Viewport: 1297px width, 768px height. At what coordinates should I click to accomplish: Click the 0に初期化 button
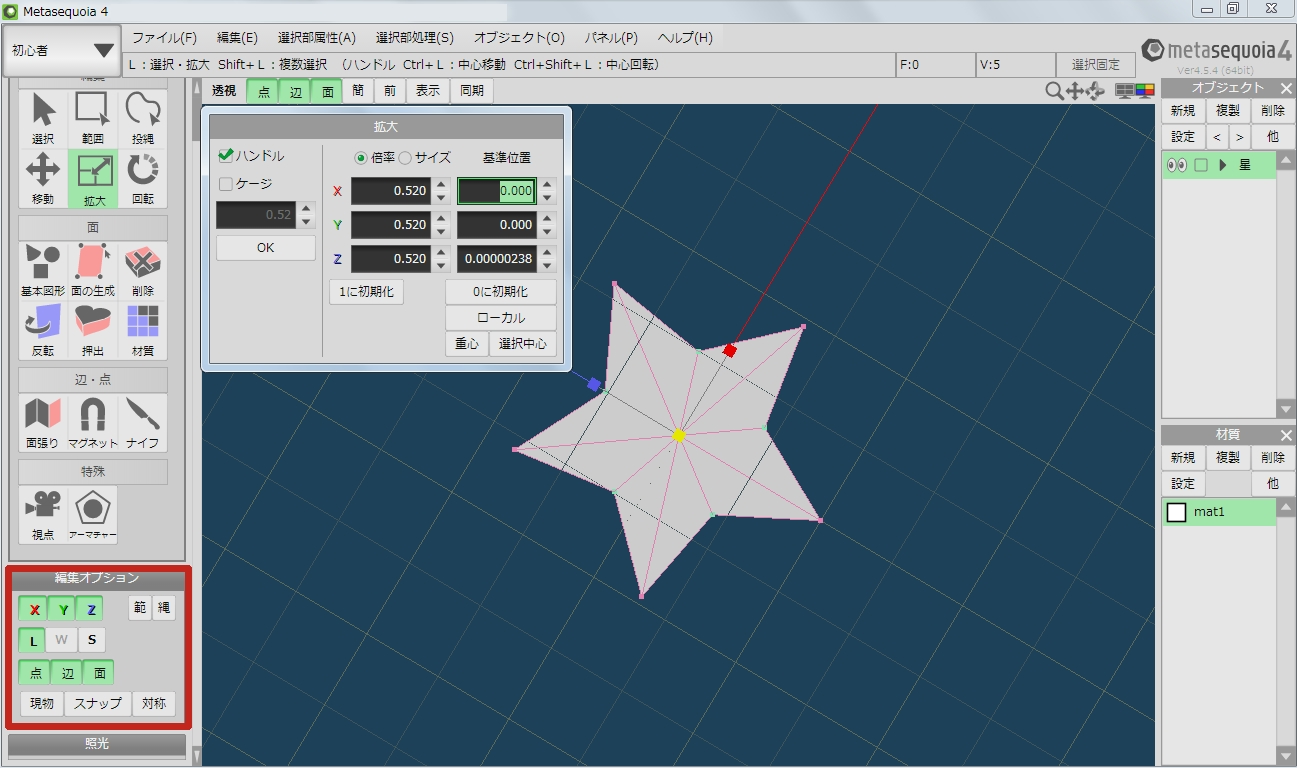point(501,292)
